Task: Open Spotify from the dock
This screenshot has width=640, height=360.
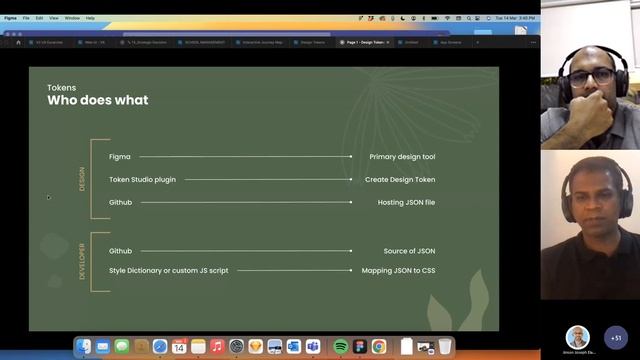Action: point(340,347)
